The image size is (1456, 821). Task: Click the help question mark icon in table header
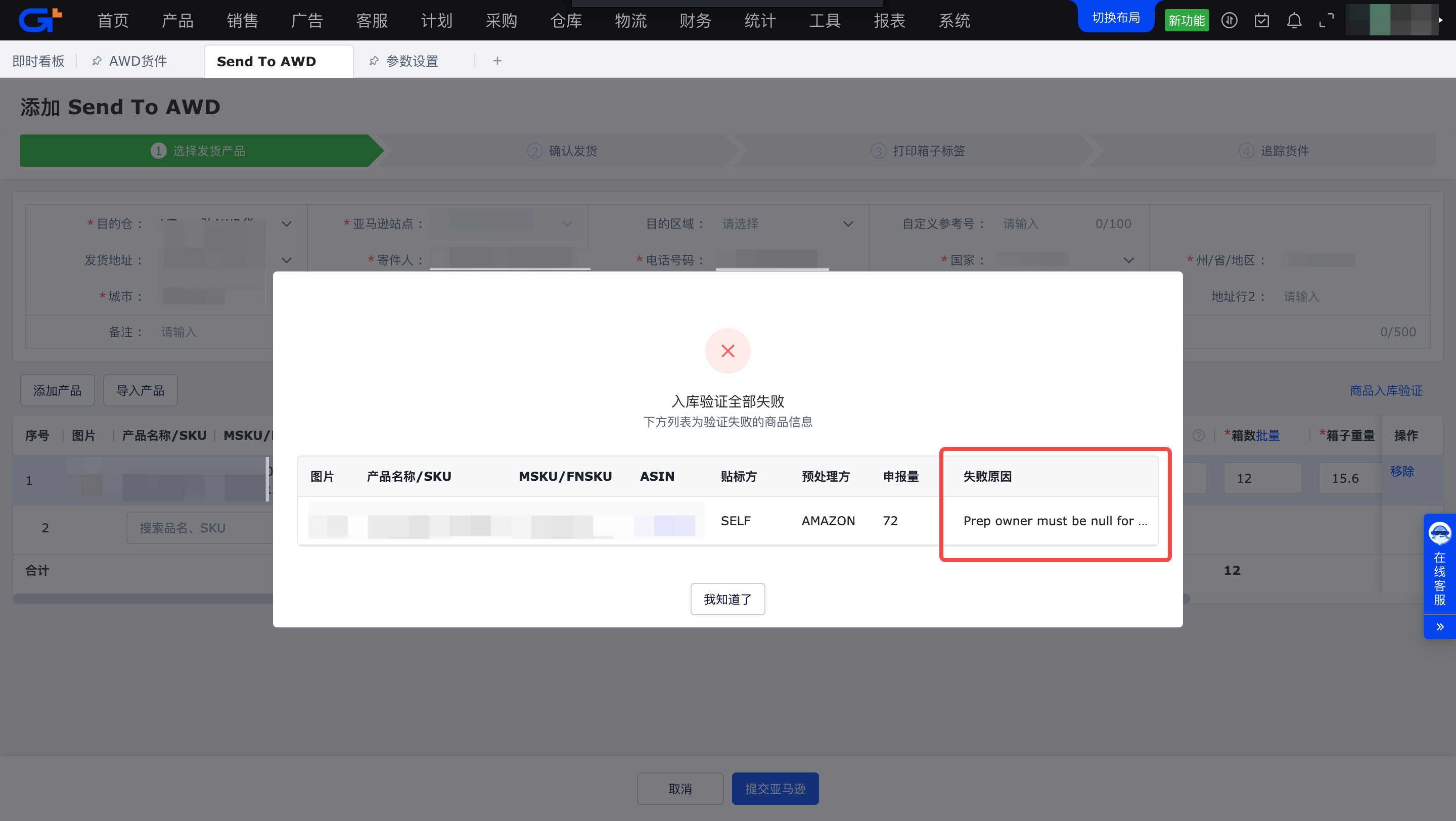pos(1198,435)
